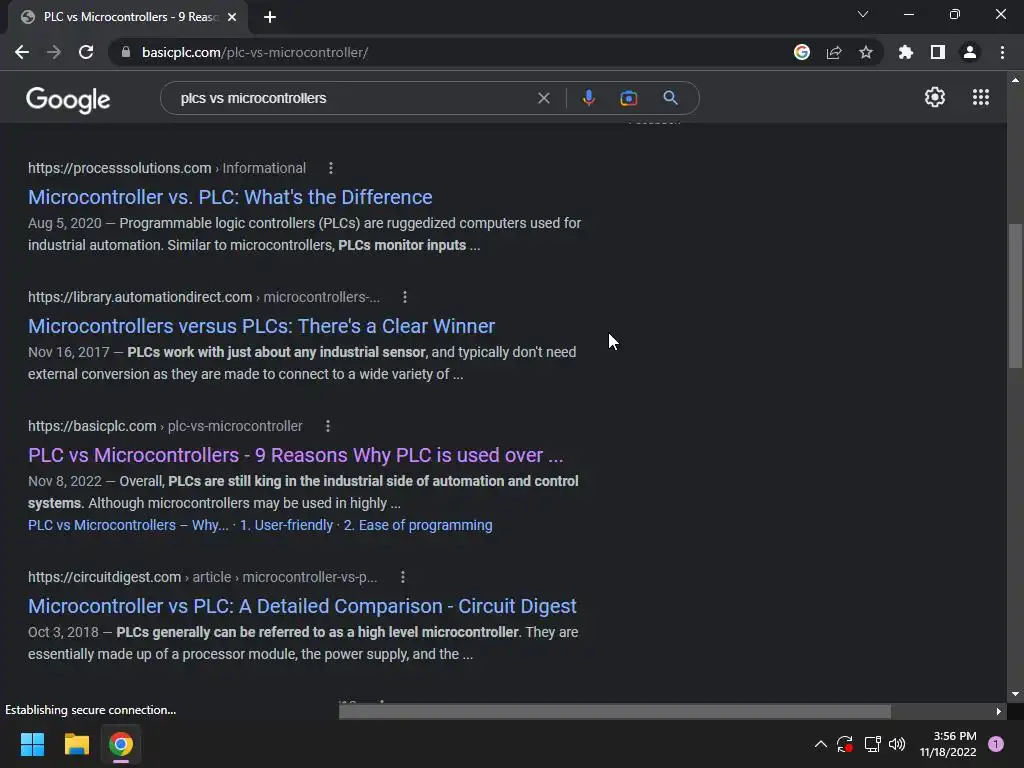Click the Chrome taskbar icon
This screenshot has width=1024, height=768.
pos(121,744)
